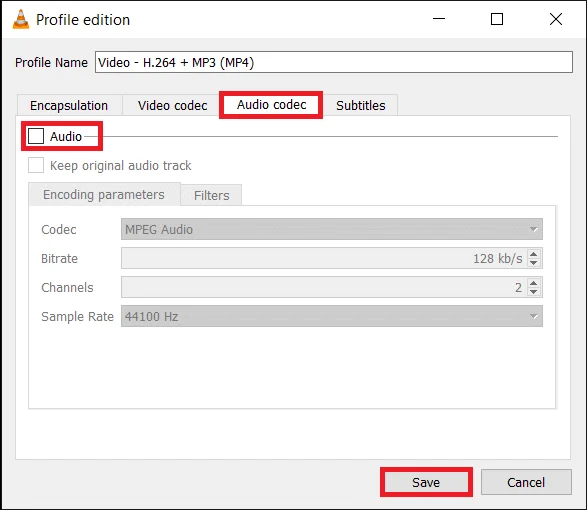Click the Profile Name label
This screenshot has width=587, height=510.
click(51, 62)
